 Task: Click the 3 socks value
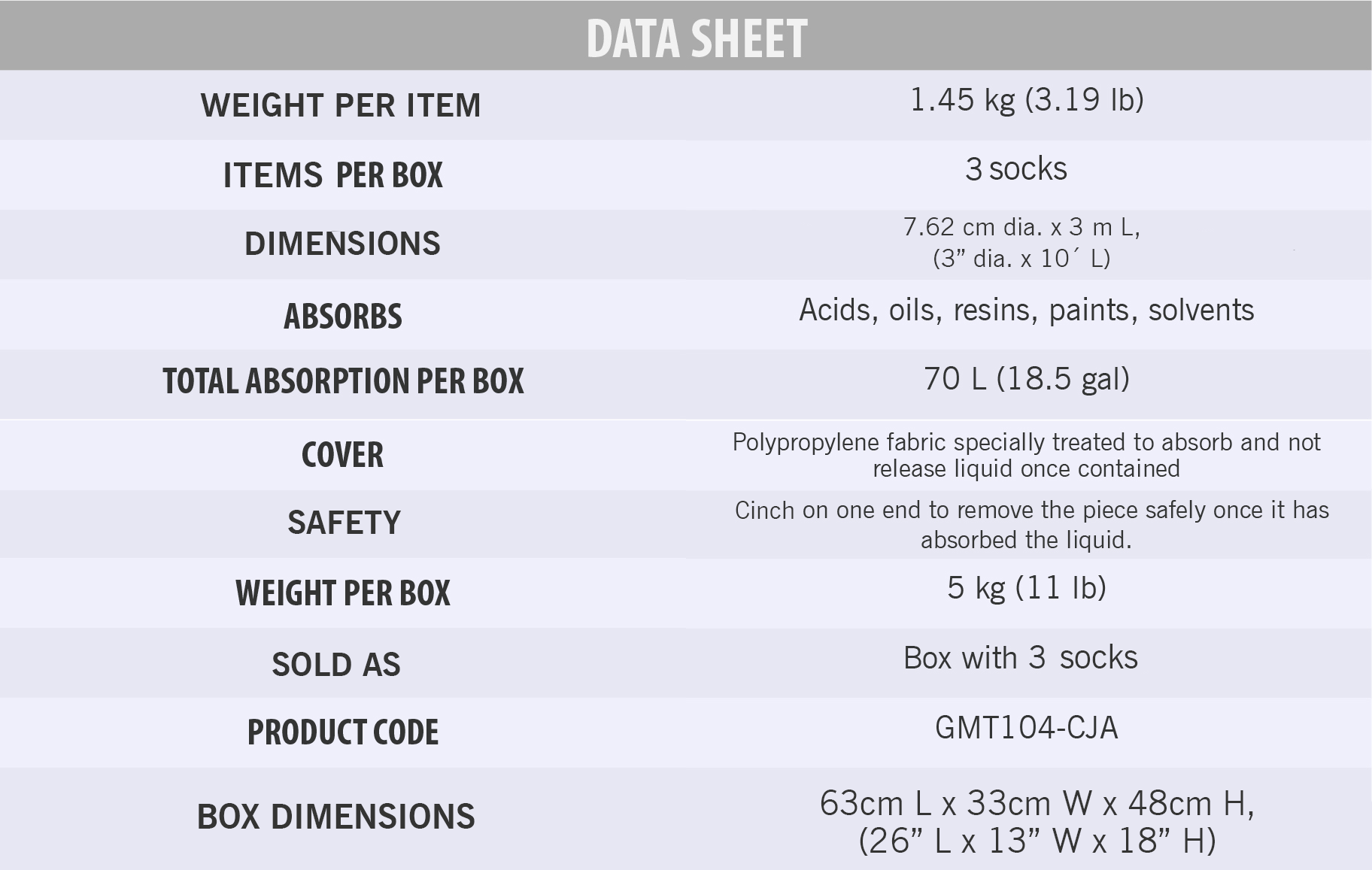tap(1016, 168)
